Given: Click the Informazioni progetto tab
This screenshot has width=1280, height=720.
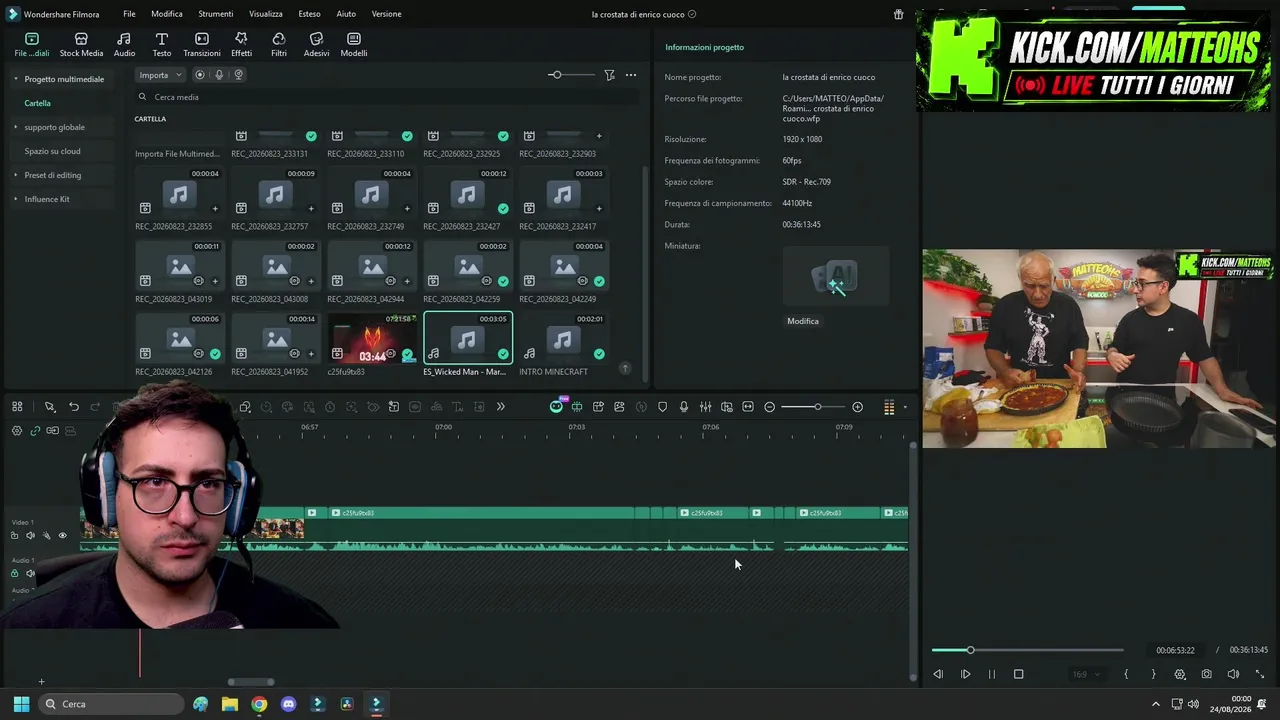Looking at the screenshot, I should tap(704, 47).
